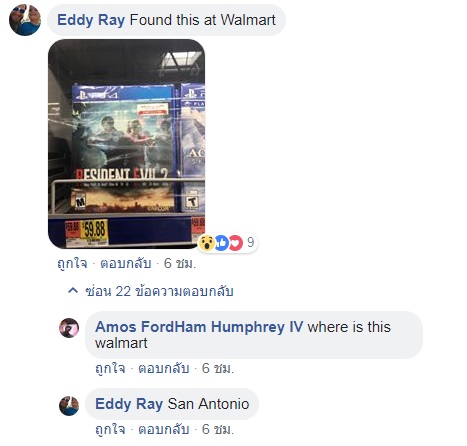Screen dimensions: 467x446
Task: Click the collapse chevron beside 22 replies
Action: point(73,291)
